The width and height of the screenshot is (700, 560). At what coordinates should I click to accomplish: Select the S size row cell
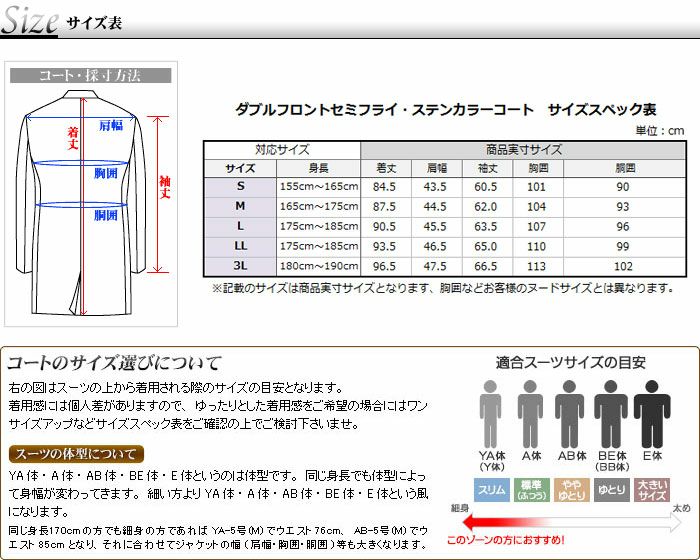pos(240,186)
